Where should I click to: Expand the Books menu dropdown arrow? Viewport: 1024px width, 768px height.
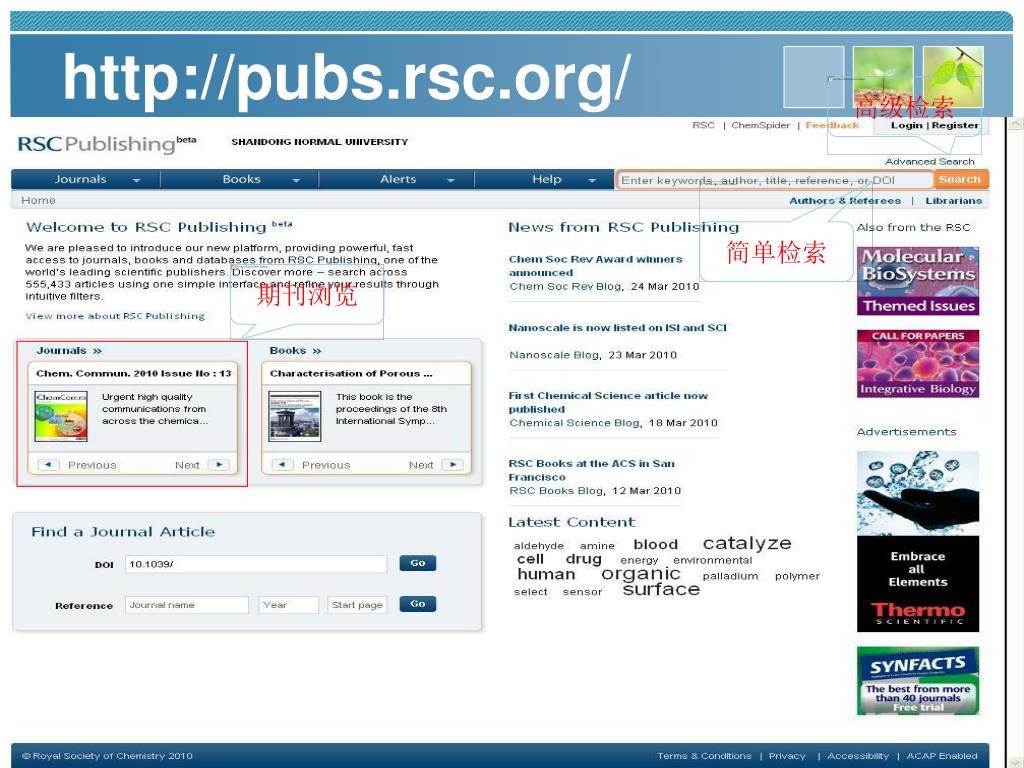pyautogui.click(x=296, y=180)
